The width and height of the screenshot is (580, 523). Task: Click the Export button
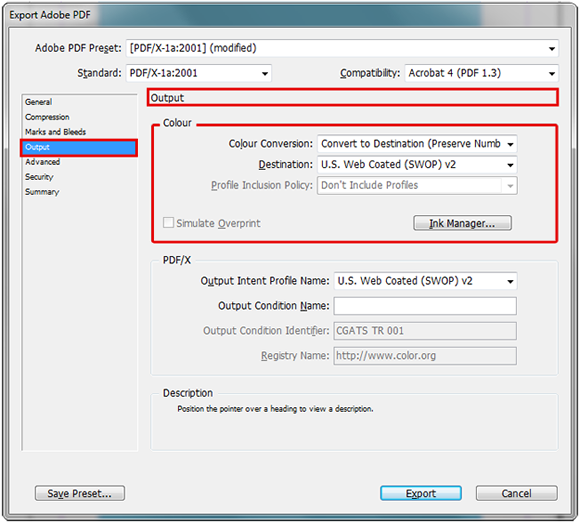[421, 493]
